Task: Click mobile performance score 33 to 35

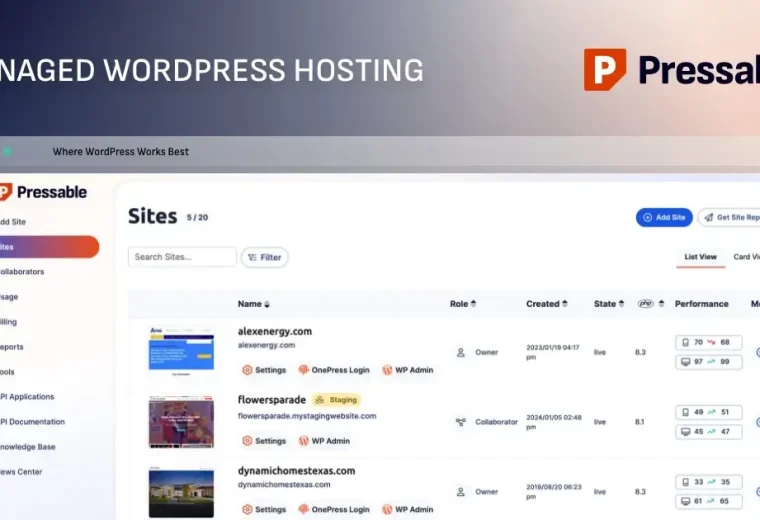Action: tap(709, 482)
